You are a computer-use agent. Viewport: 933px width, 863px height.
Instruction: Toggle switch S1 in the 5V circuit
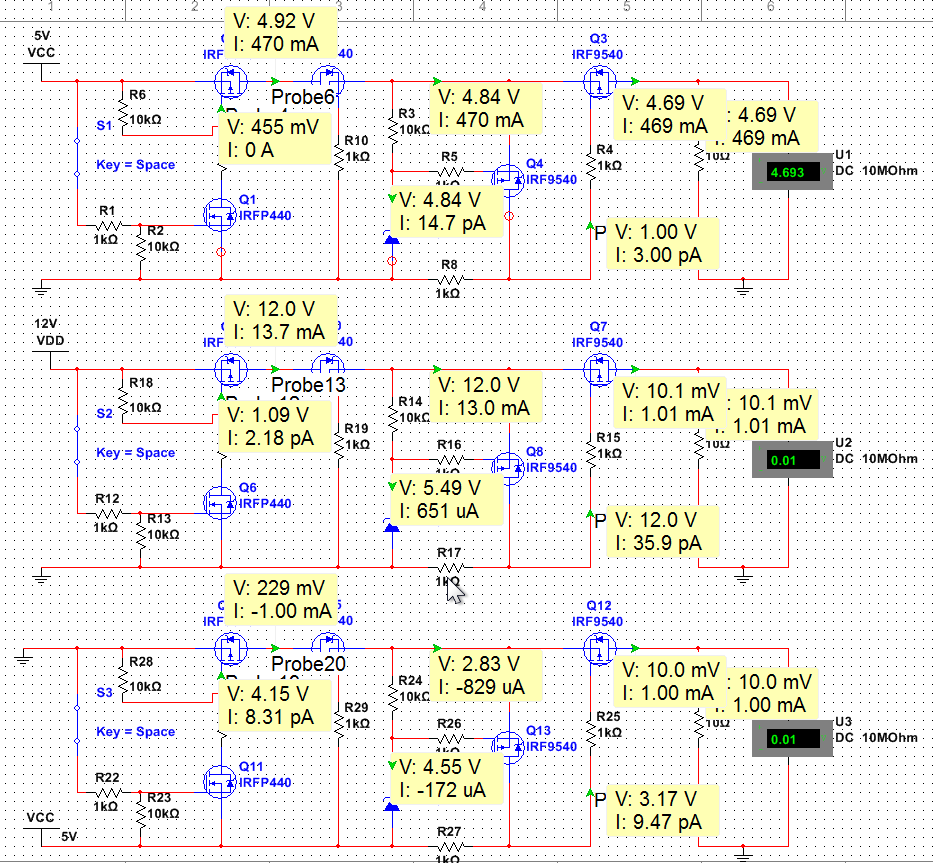click(x=77, y=157)
